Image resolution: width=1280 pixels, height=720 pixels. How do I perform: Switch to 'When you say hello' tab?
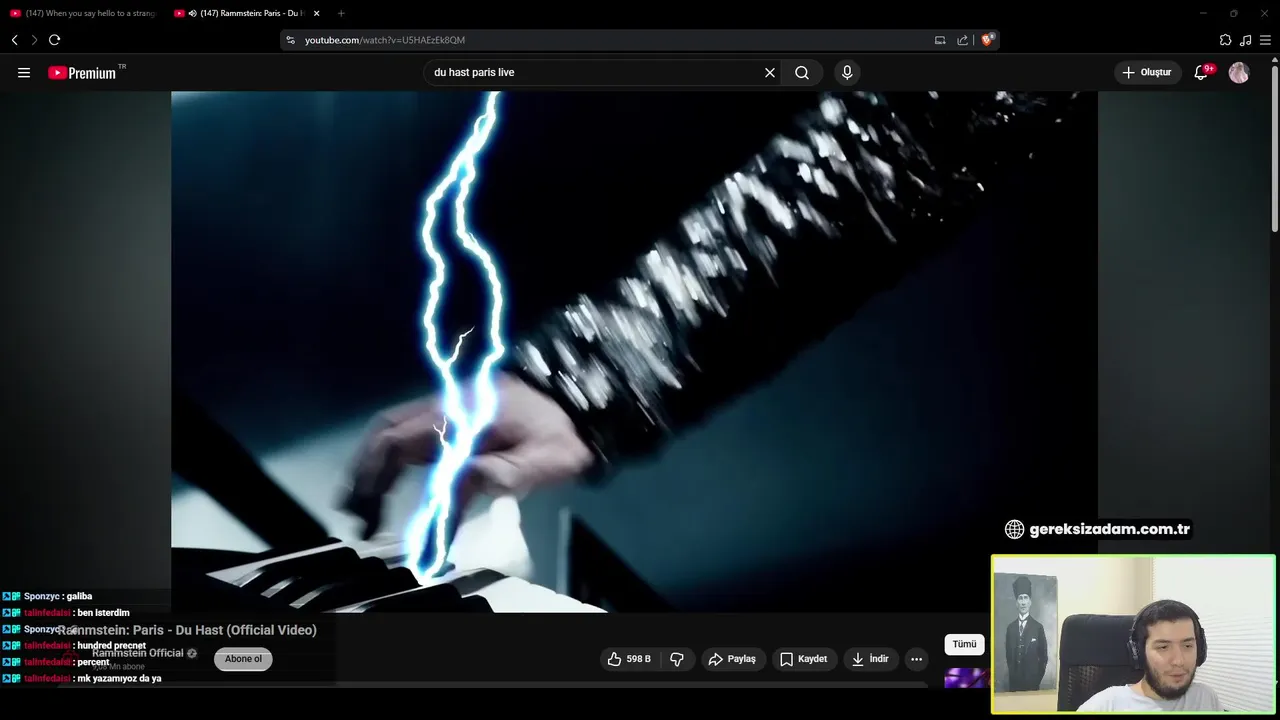tap(83, 13)
